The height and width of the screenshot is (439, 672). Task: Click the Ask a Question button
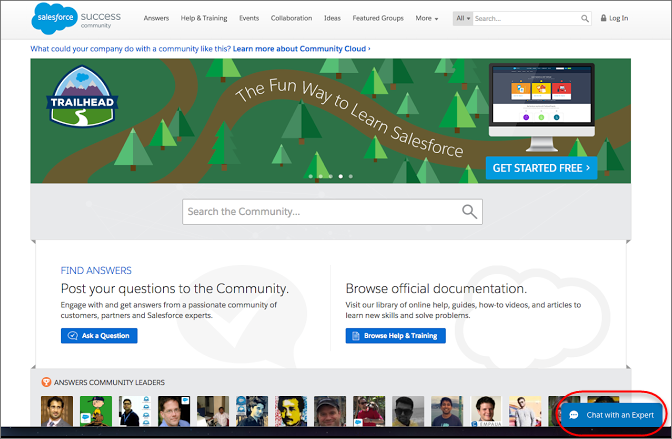coord(99,336)
